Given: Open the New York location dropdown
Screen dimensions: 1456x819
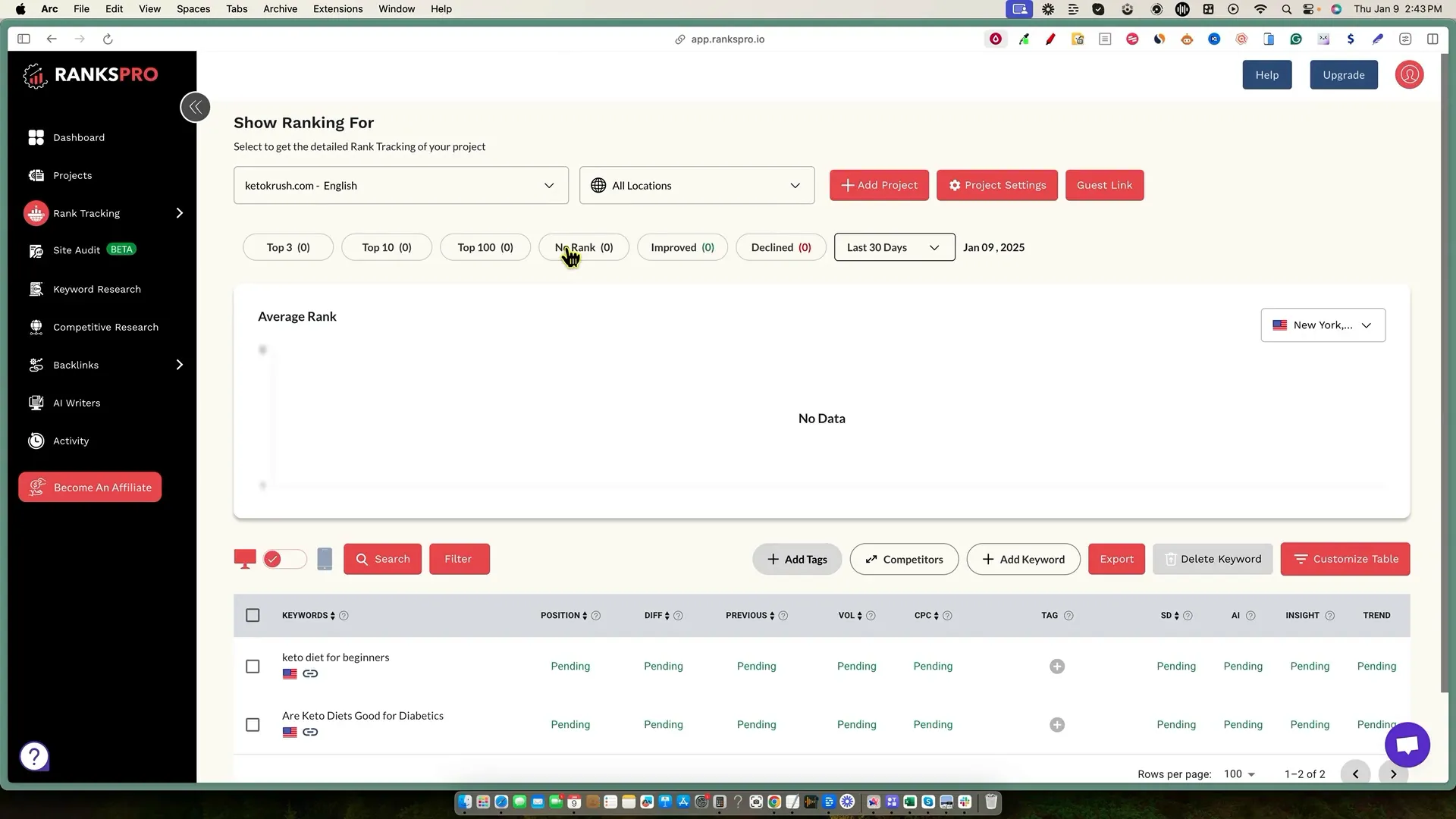Looking at the screenshot, I should [x=1323, y=325].
